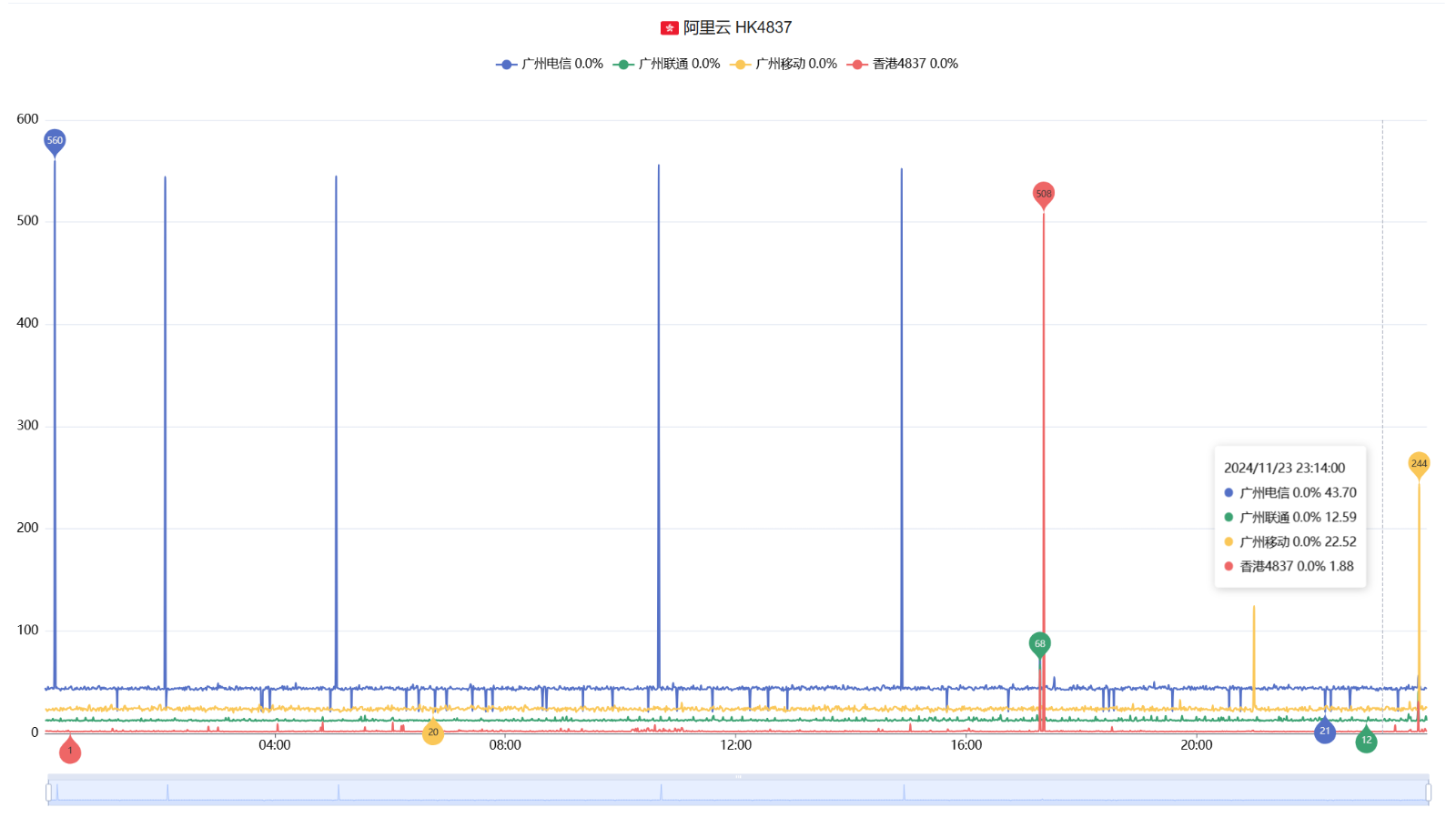This screenshot has height=828, width=1456.
Task: Click the 12:00 x-axis time label
Action: pyautogui.click(x=735, y=745)
